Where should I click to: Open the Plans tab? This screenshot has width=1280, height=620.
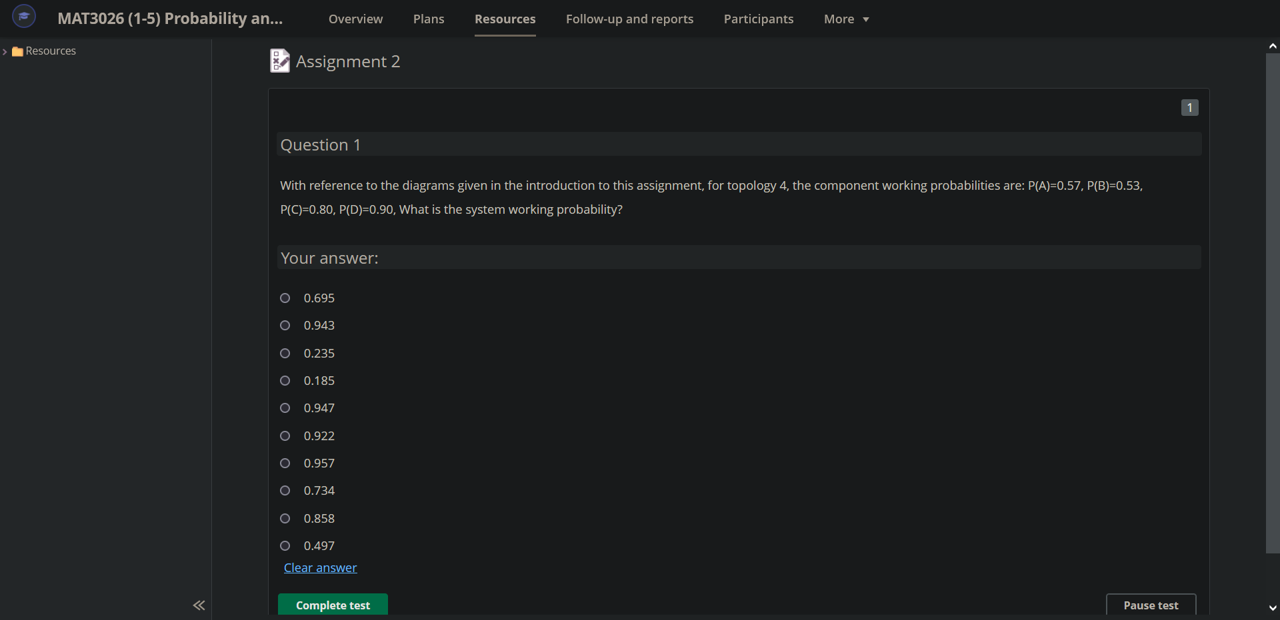pyautogui.click(x=428, y=19)
